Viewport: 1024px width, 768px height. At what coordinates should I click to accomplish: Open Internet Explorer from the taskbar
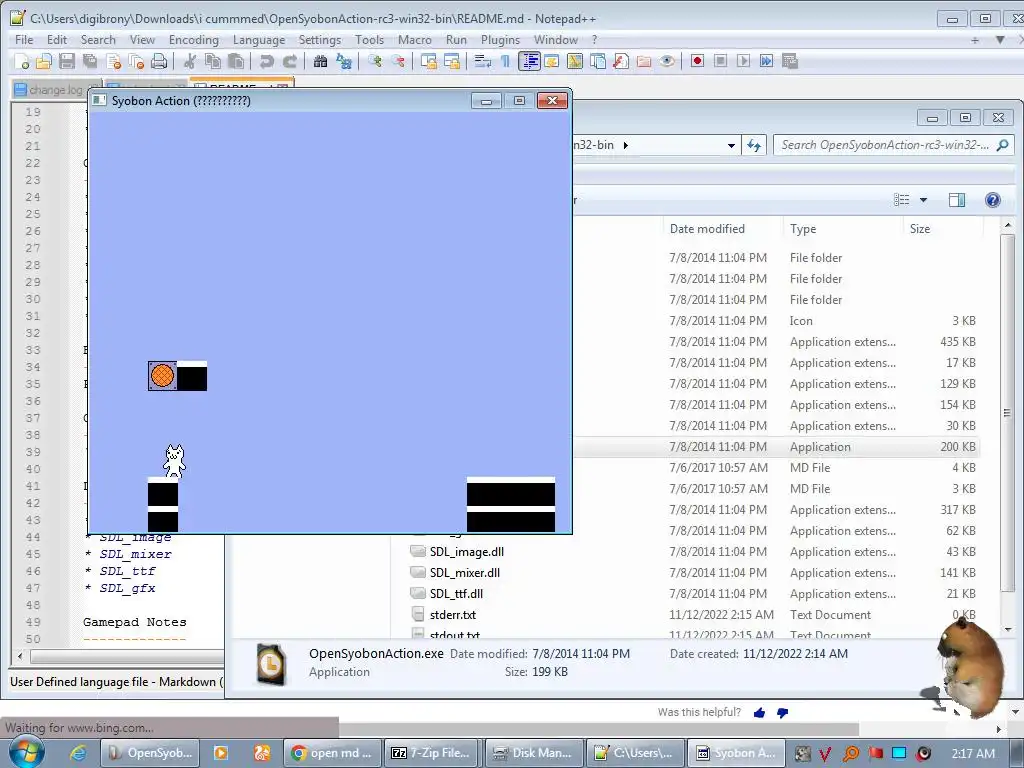(78, 753)
